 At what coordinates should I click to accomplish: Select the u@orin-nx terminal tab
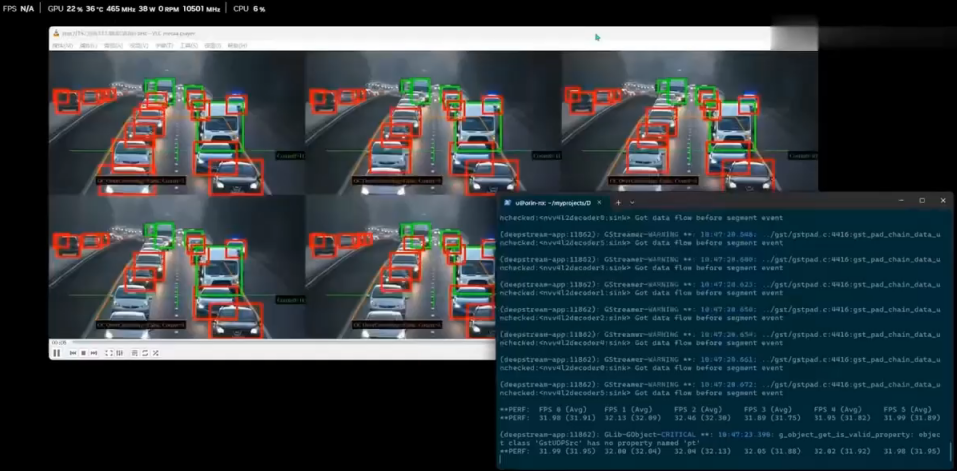552,202
